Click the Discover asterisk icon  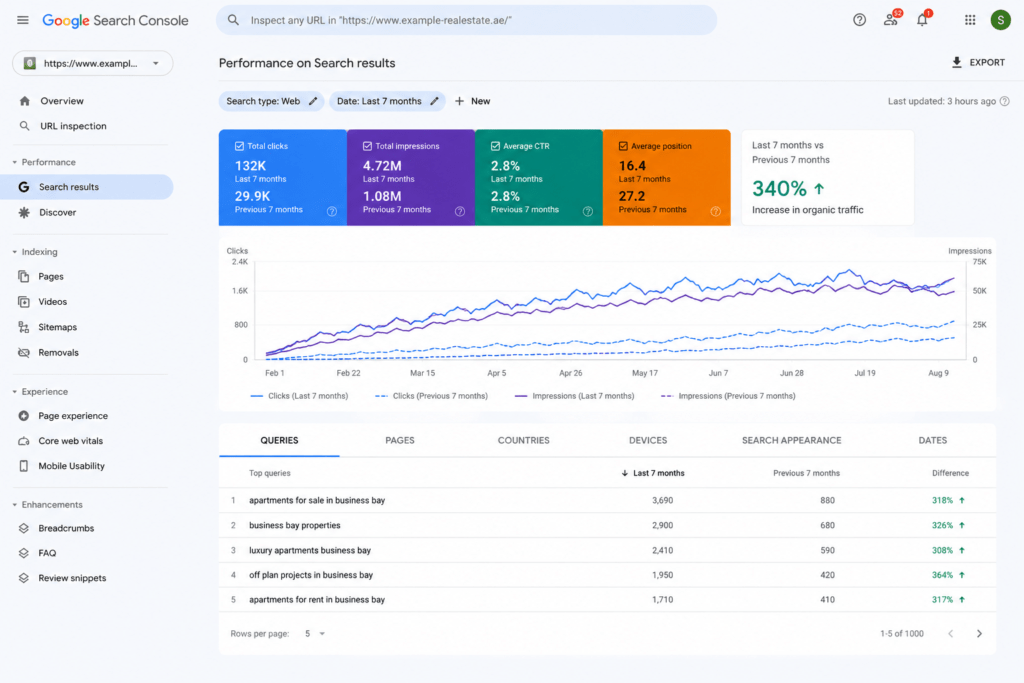tap(24, 212)
